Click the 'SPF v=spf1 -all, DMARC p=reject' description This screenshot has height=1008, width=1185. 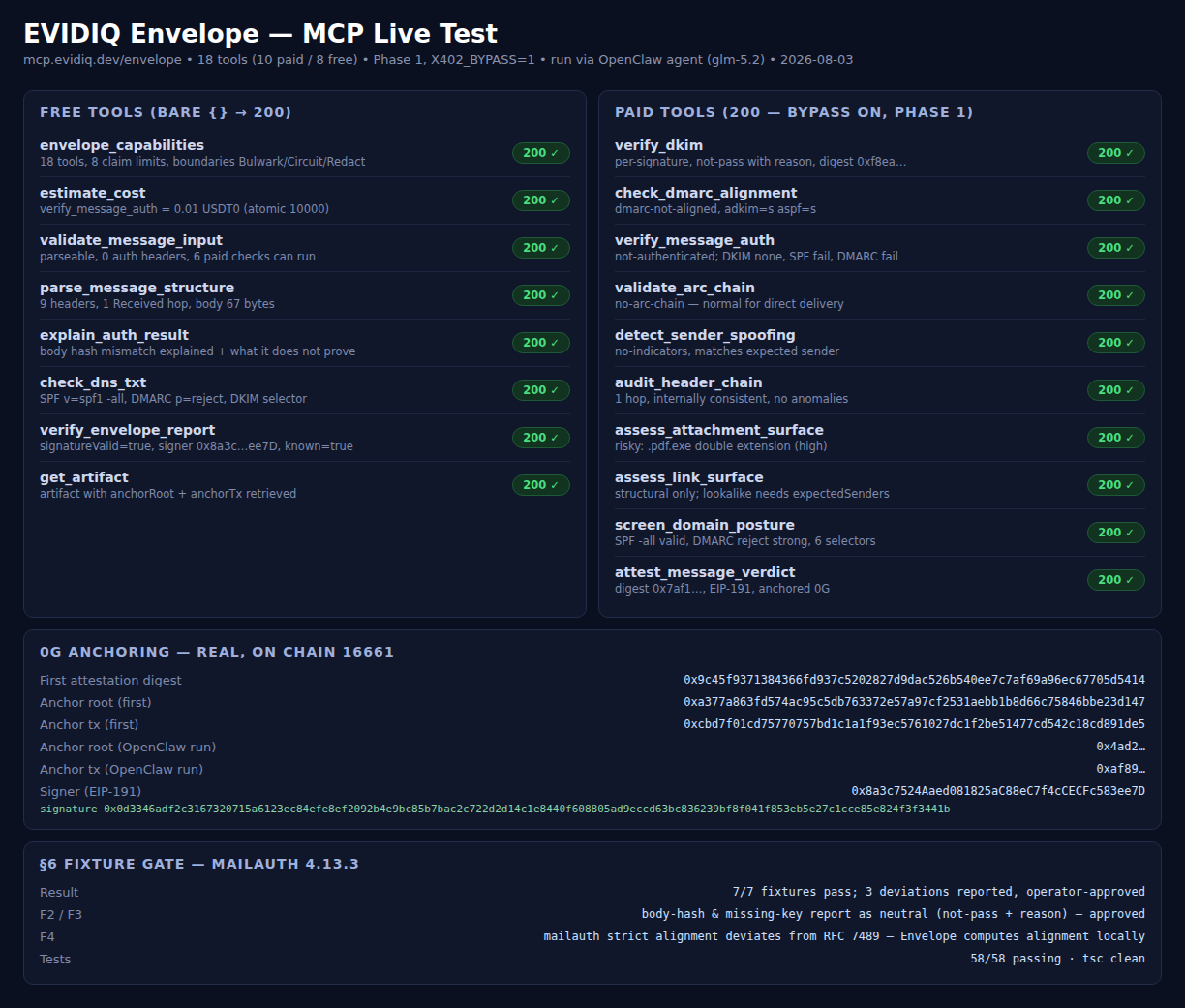[173, 399]
